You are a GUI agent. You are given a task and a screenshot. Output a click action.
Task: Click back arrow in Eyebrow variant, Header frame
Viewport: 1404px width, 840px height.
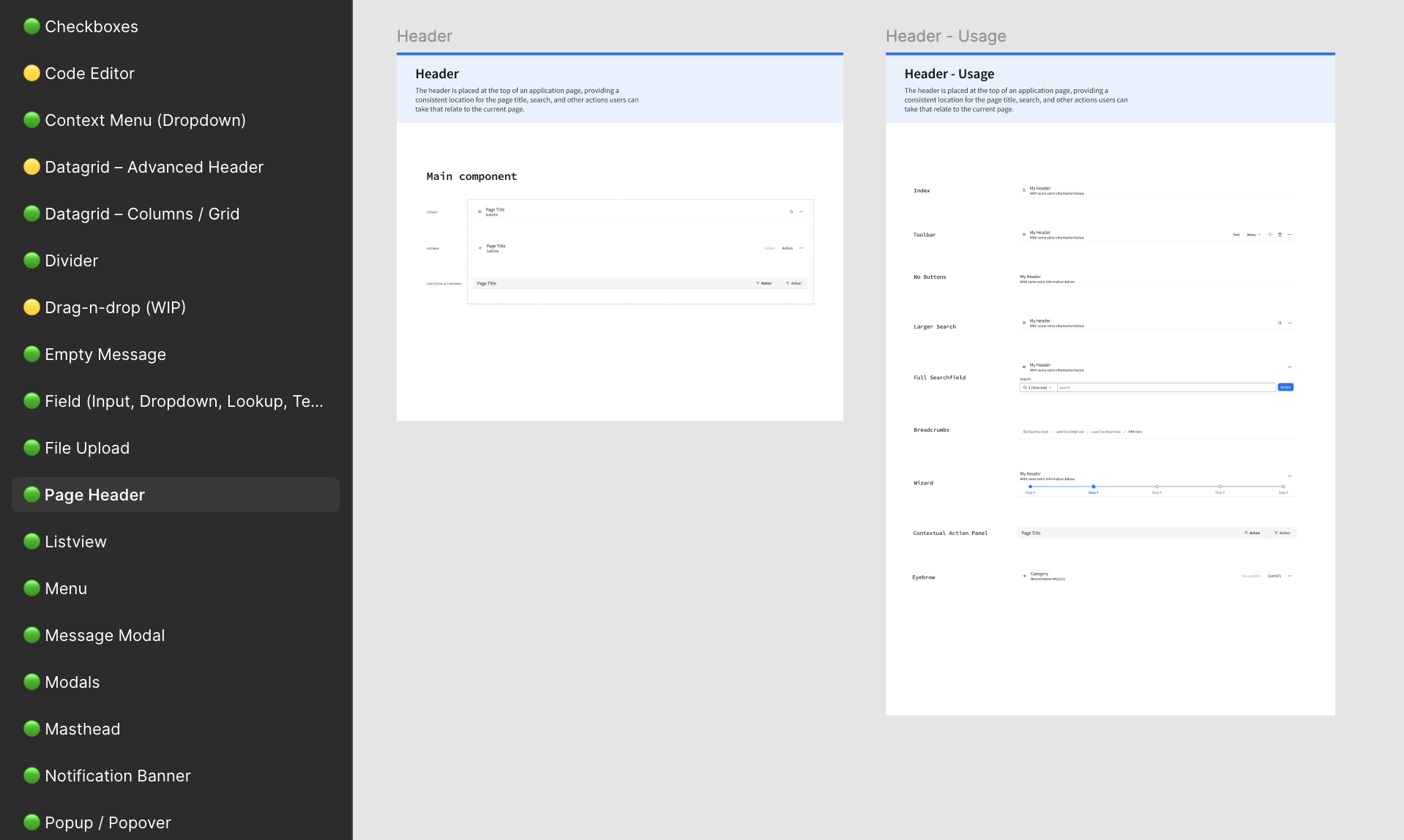coord(480,248)
